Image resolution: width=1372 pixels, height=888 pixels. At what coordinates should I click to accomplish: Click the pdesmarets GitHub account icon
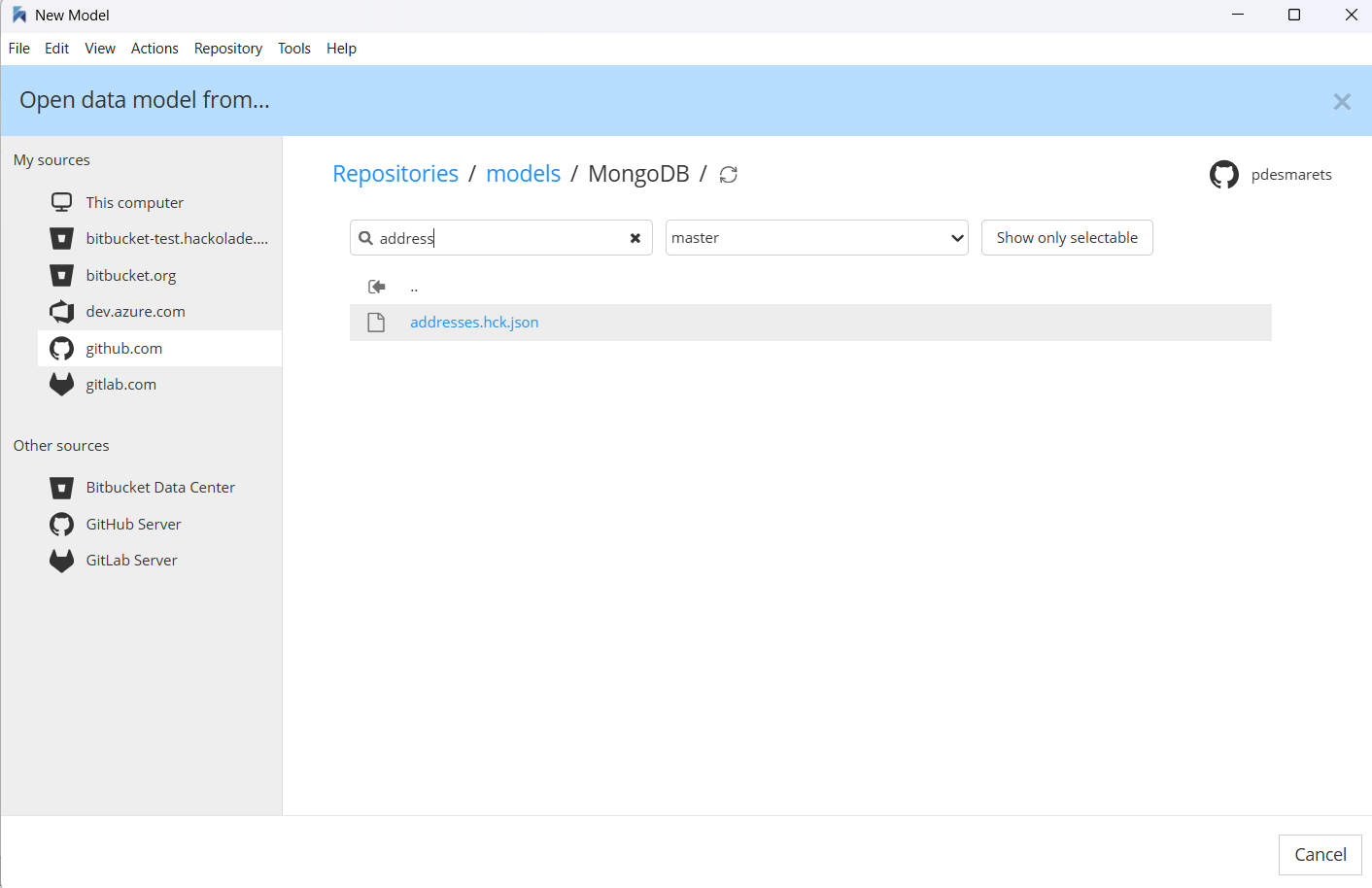click(x=1223, y=174)
